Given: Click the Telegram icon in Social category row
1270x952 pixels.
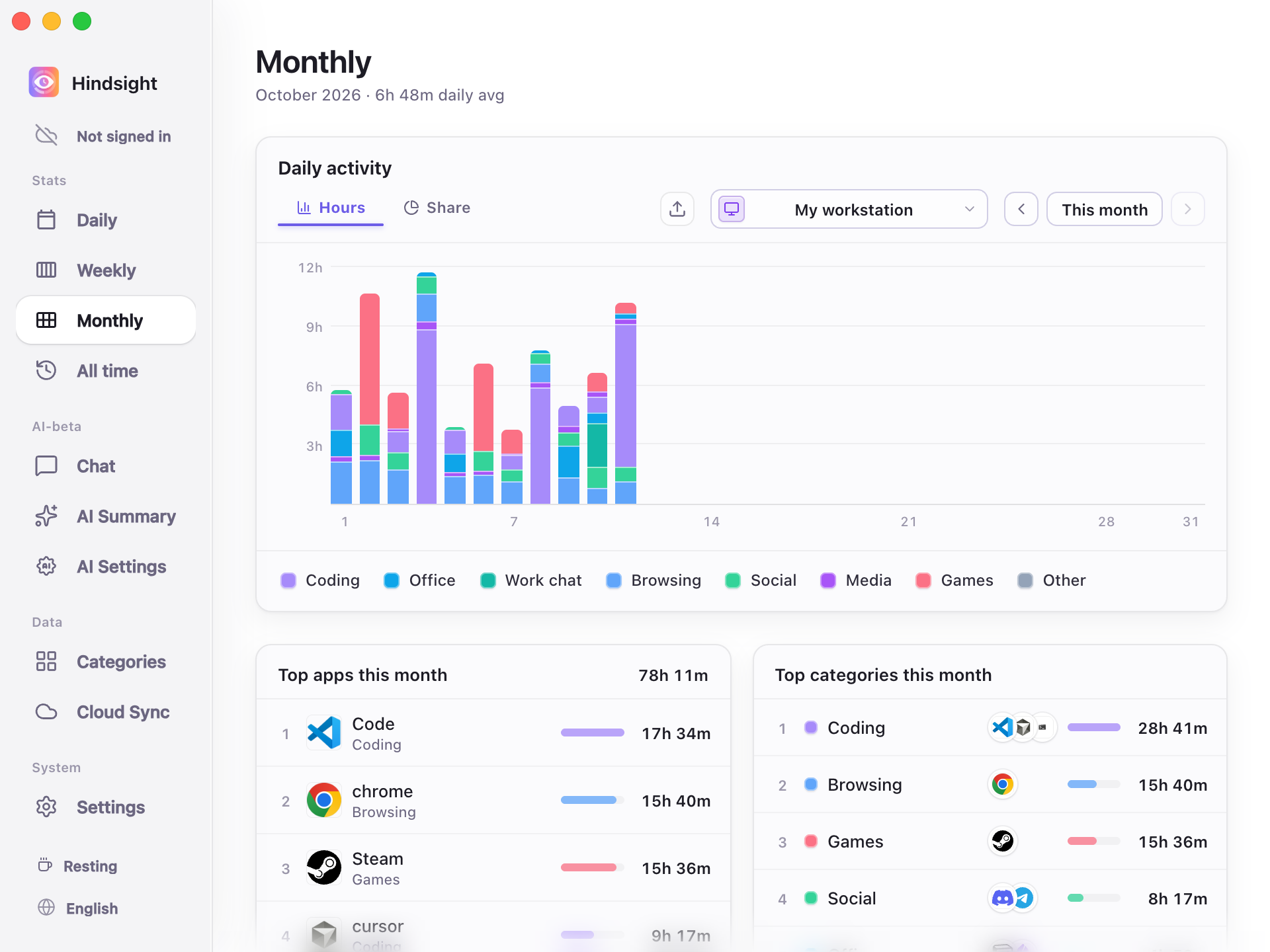Looking at the screenshot, I should 1024,898.
